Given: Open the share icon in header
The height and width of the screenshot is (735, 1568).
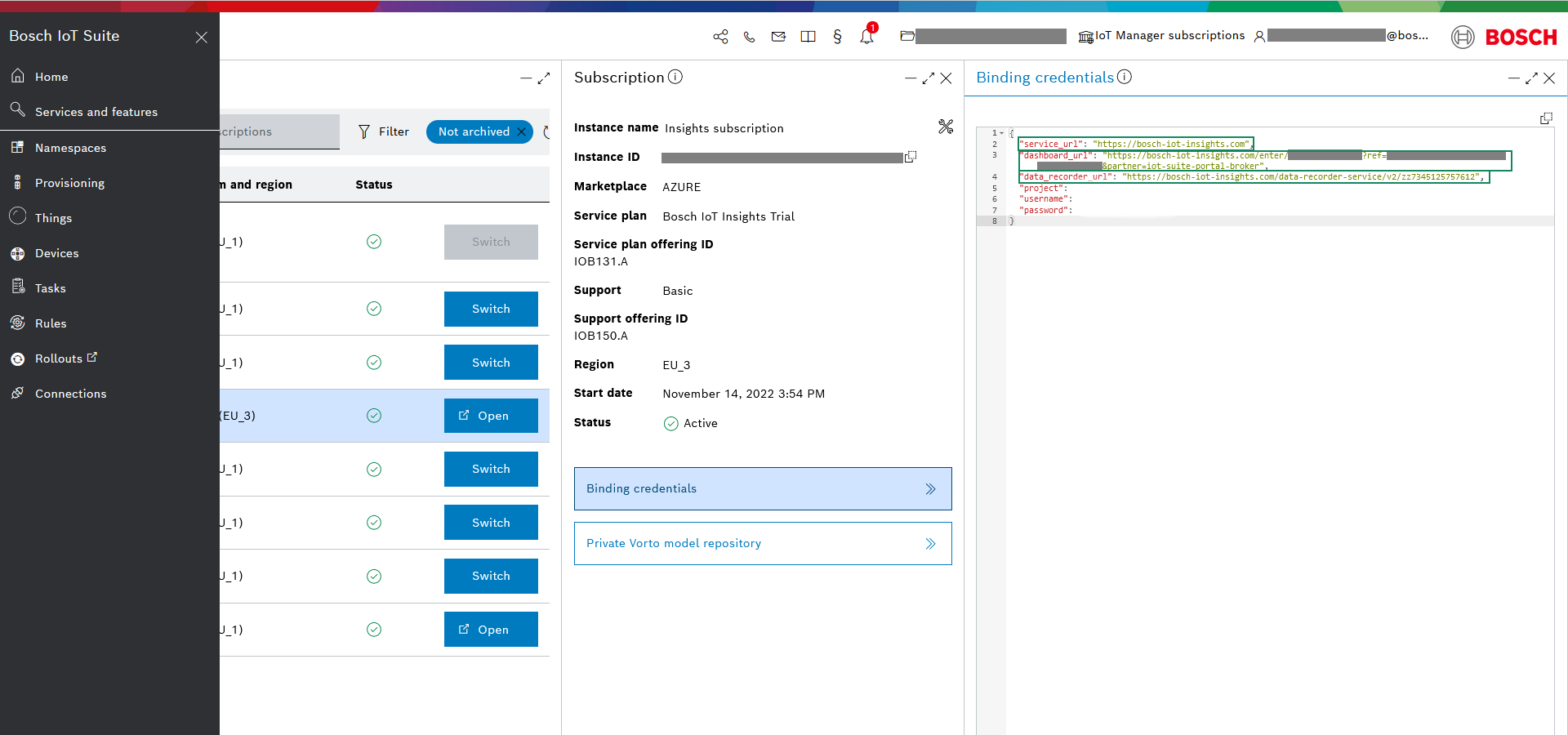Looking at the screenshot, I should point(720,37).
